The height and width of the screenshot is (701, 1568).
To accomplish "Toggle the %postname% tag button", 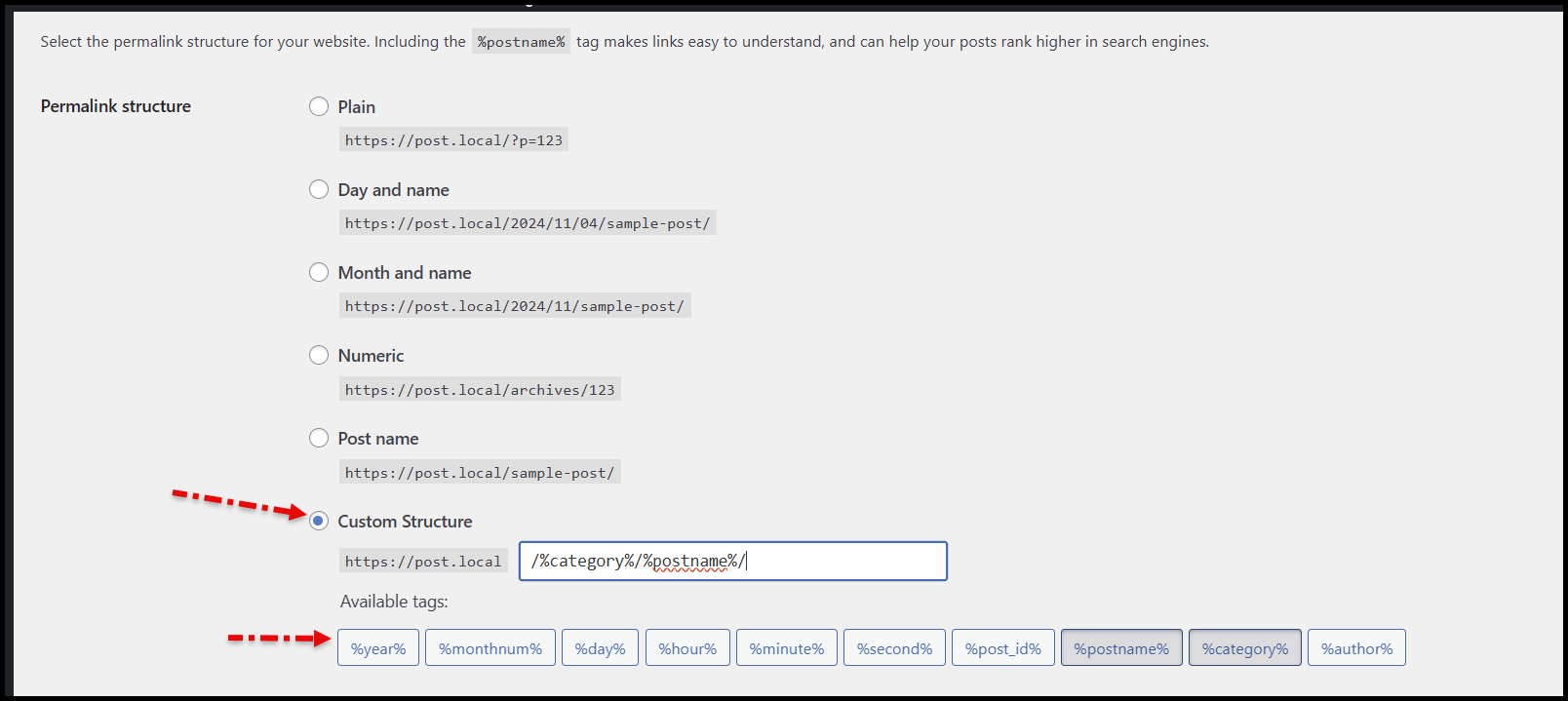I will pyautogui.click(x=1121, y=648).
